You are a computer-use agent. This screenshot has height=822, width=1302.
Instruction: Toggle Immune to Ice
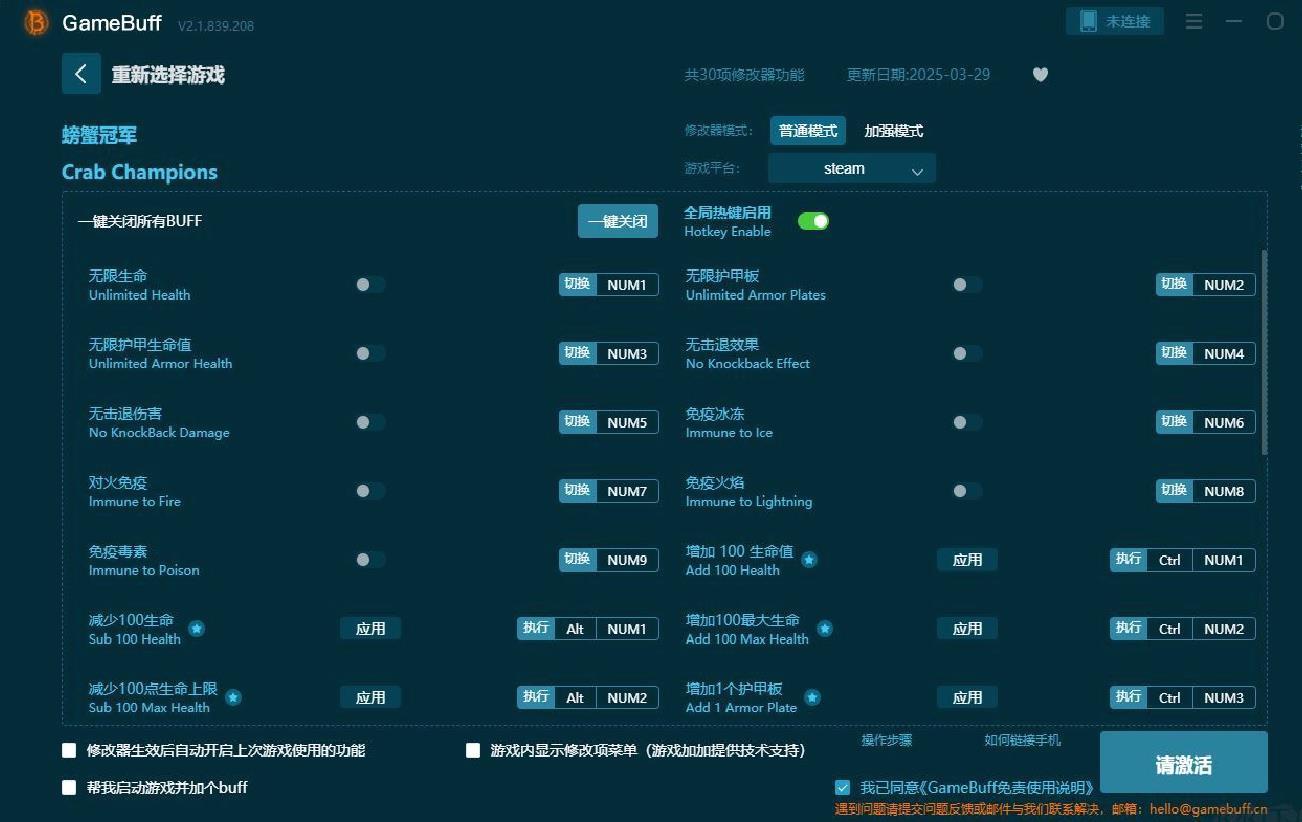pos(967,422)
